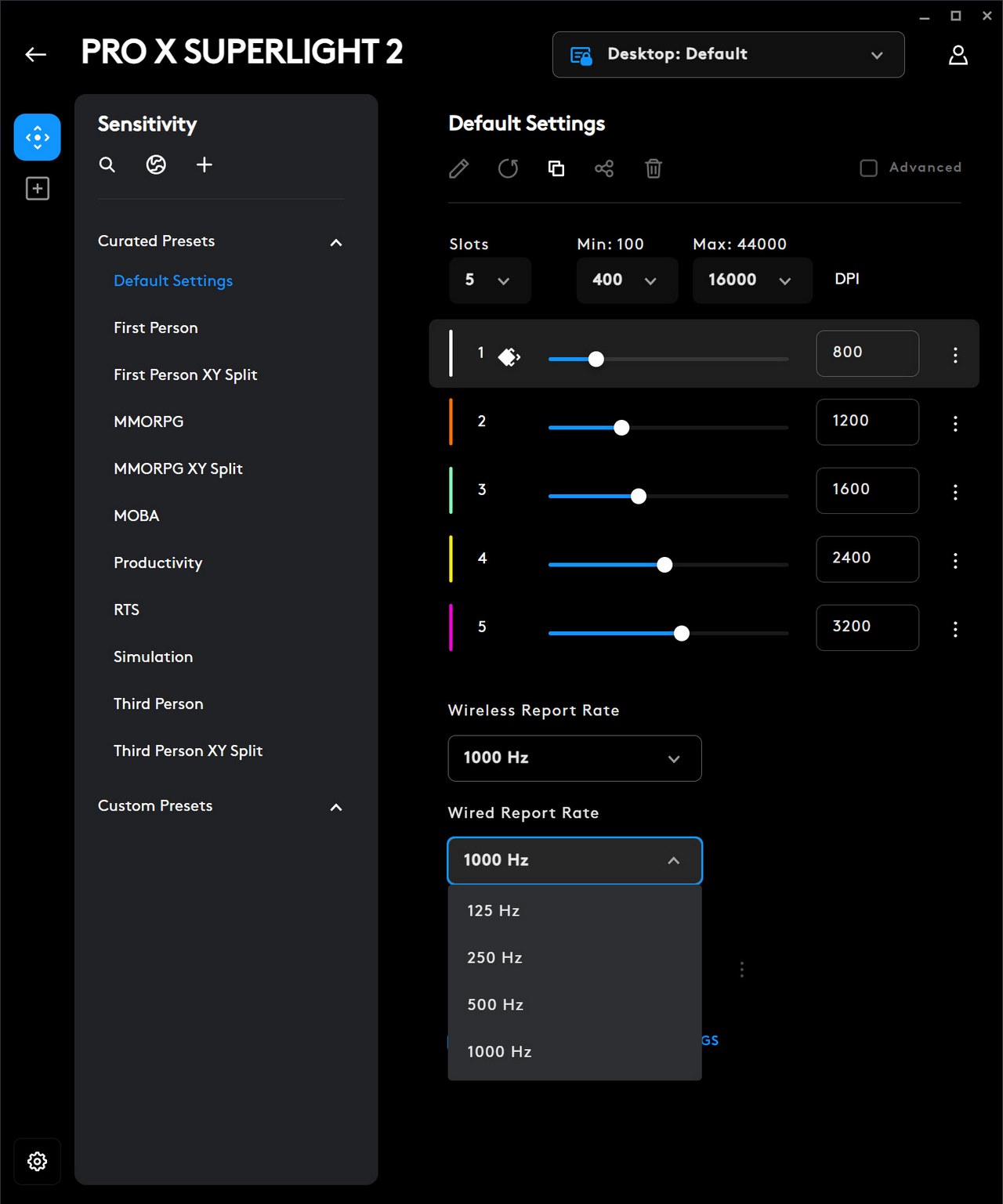This screenshot has height=1204, width=1003.
Task: Open more options for the 1600 DPI slot
Action: click(955, 492)
